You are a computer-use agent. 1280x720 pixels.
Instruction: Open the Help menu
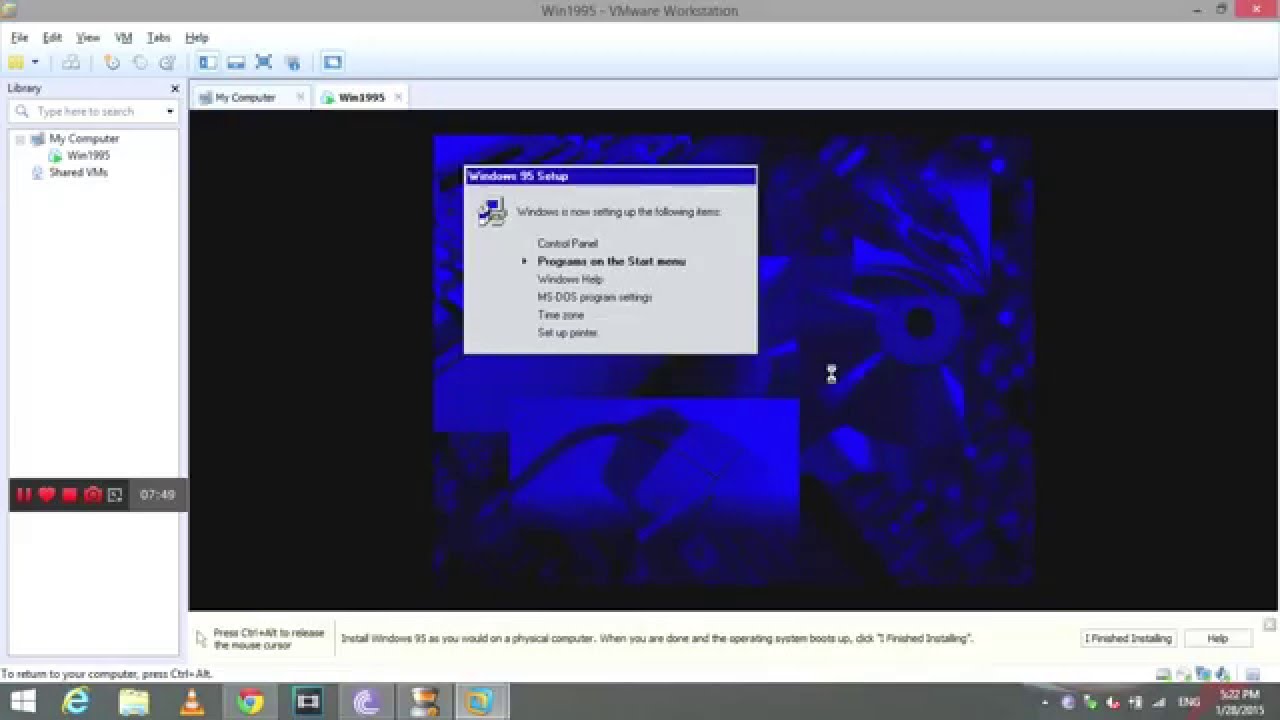click(x=196, y=38)
